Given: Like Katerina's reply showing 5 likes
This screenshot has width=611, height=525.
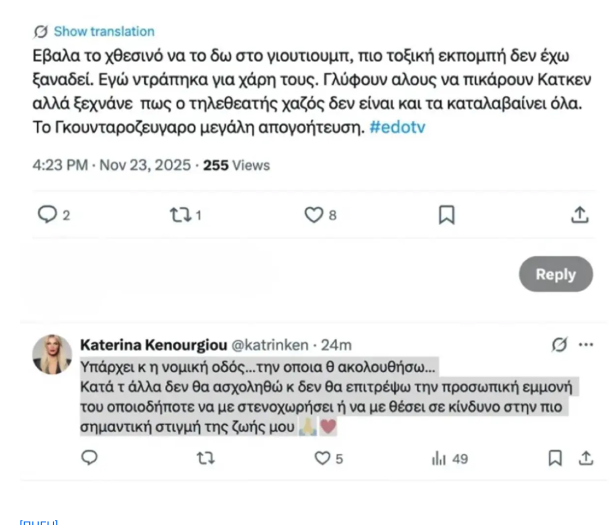Looking at the screenshot, I should click(x=322, y=458).
